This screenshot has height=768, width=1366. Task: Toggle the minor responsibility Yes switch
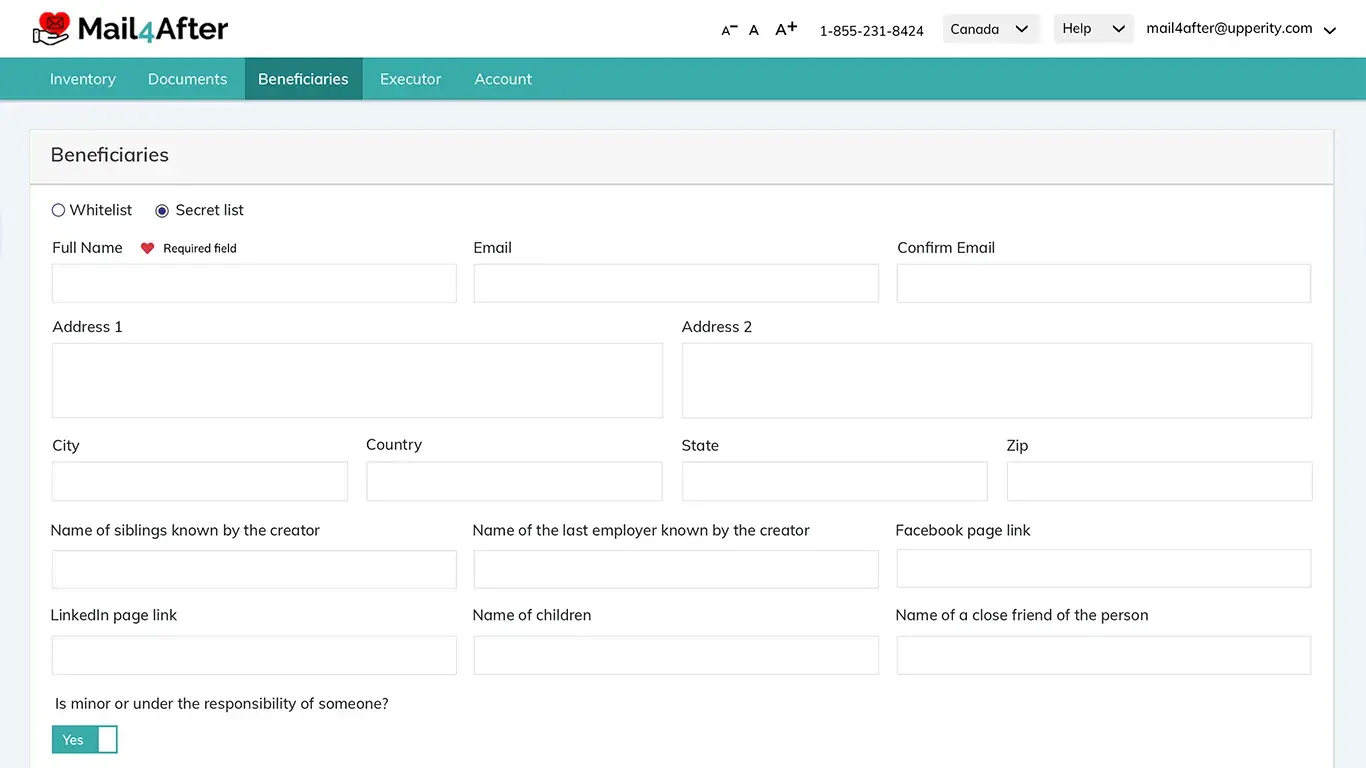click(x=85, y=740)
